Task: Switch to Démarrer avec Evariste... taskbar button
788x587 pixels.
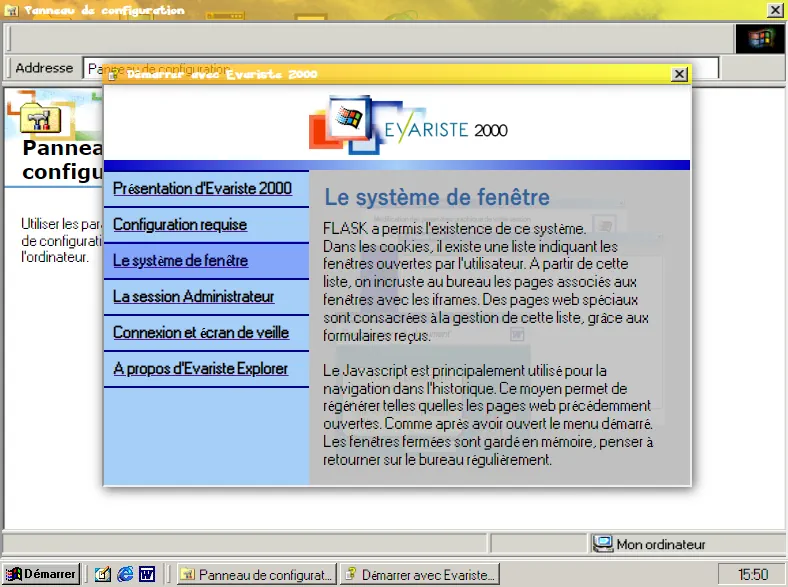Action: (420, 574)
